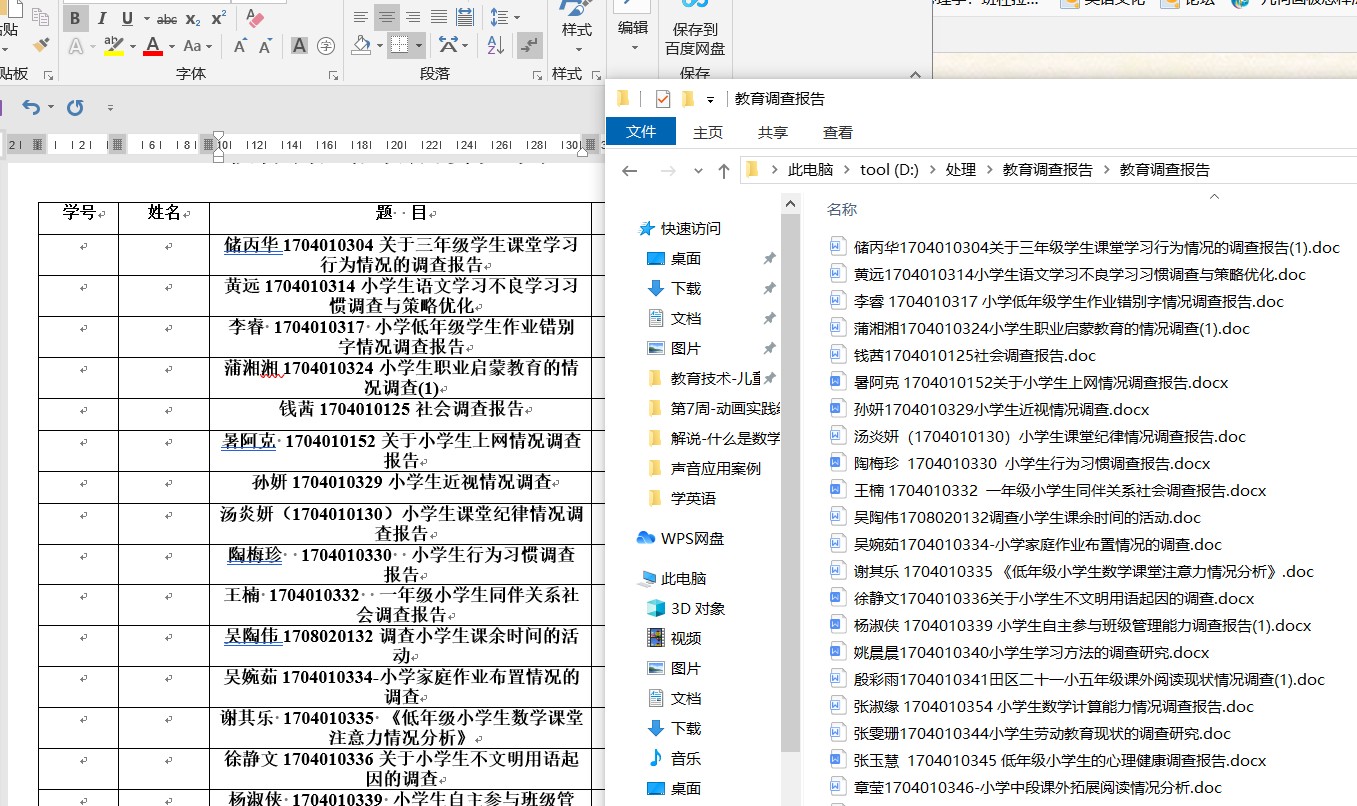Image resolution: width=1357 pixels, height=806 pixels.
Task: Toggle subscript formatting
Action: pos(193,18)
